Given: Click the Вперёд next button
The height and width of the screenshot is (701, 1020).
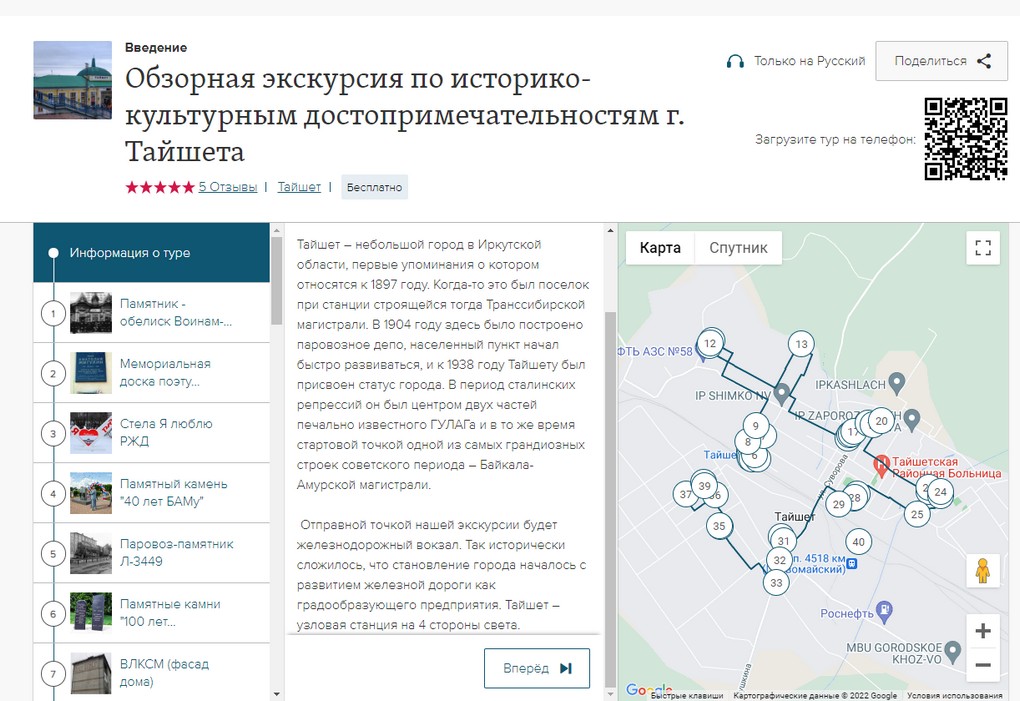Looking at the screenshot, I should (x=537, y=668).
